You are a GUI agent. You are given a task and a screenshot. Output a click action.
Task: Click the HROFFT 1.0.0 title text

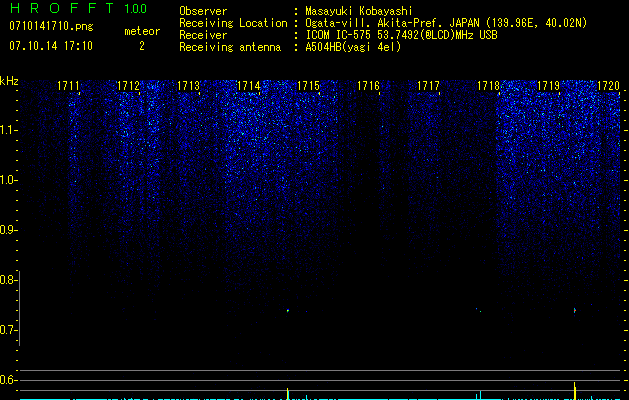click(78, 8)
